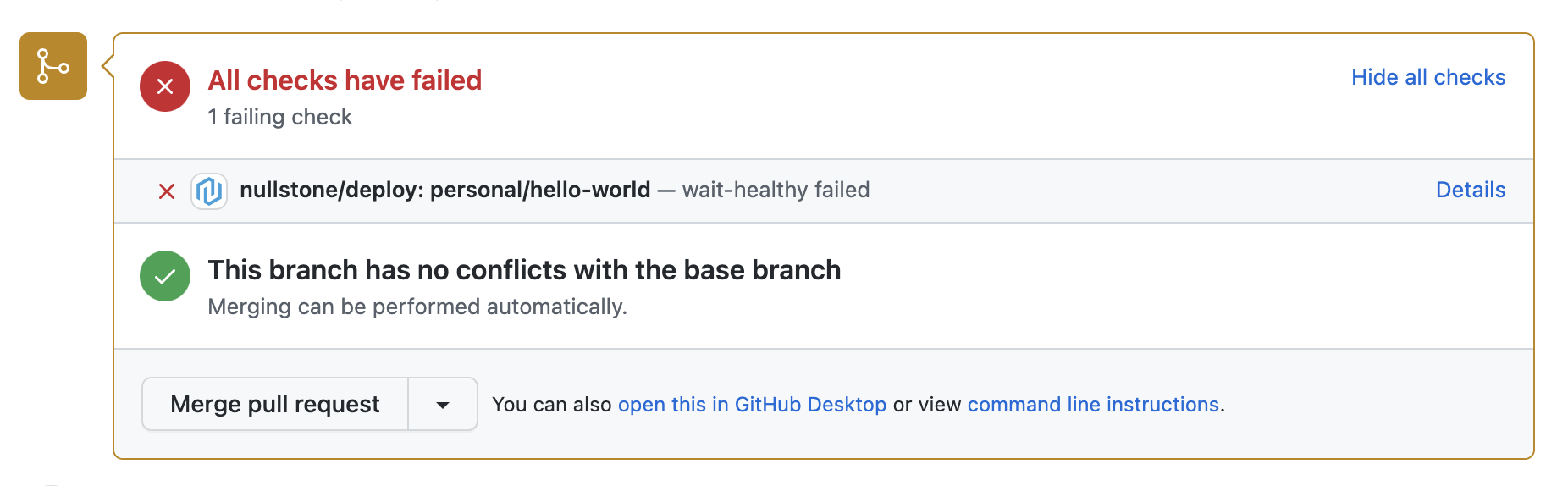Open the merge method dropdown arrow
Screen dimensions: 1568x486
pyautogui.click(x=443, y=405)
